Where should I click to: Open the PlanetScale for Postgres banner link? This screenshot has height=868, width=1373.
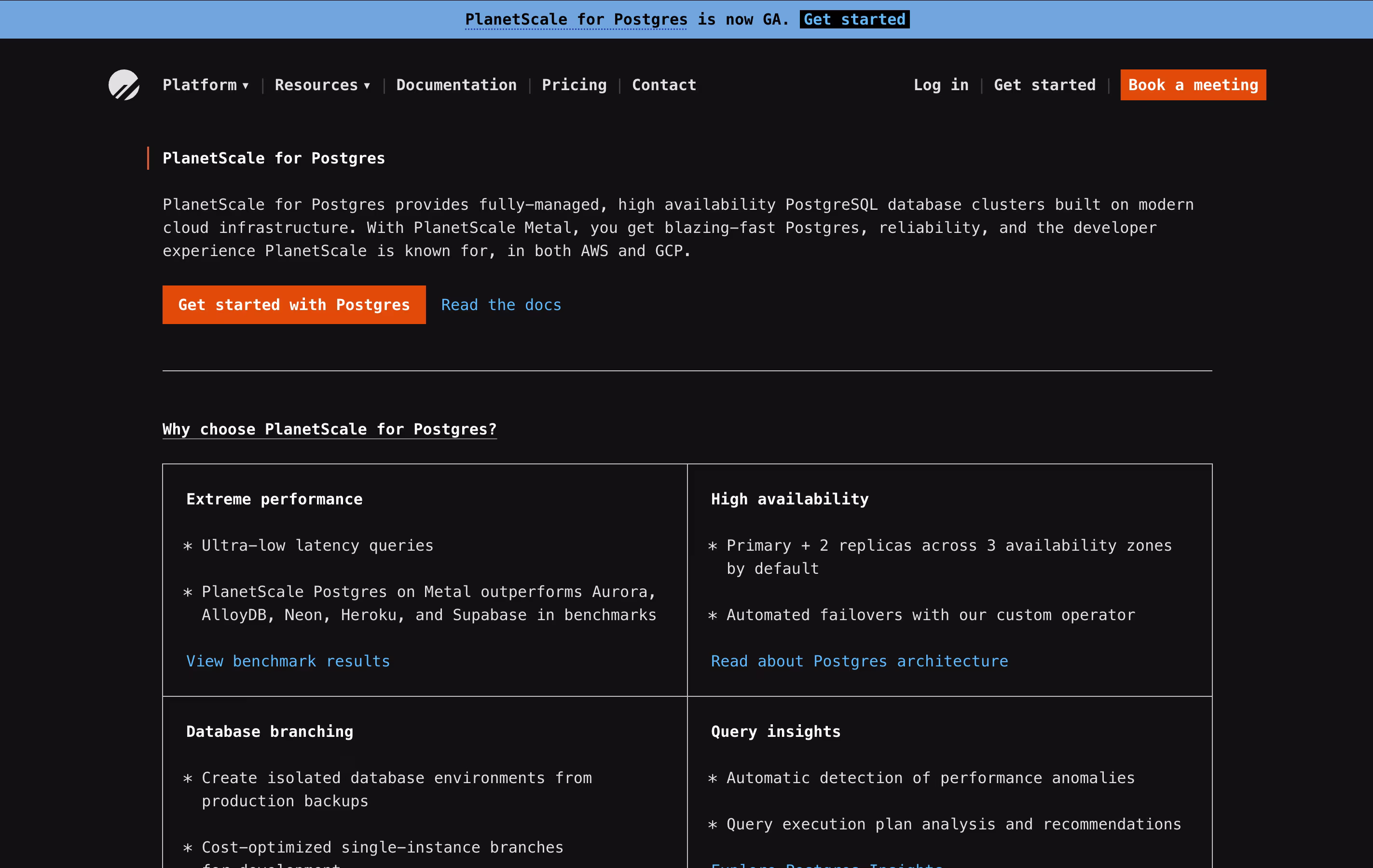click(576, 19)
